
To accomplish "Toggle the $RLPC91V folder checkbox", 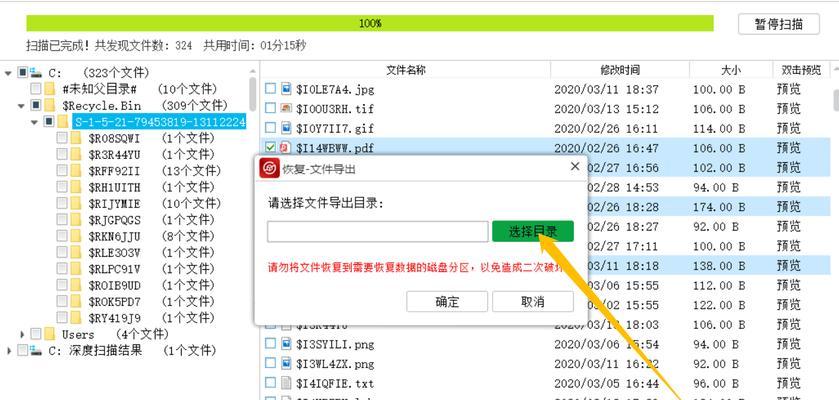I will pyautogui.click(x=62, y=268).
